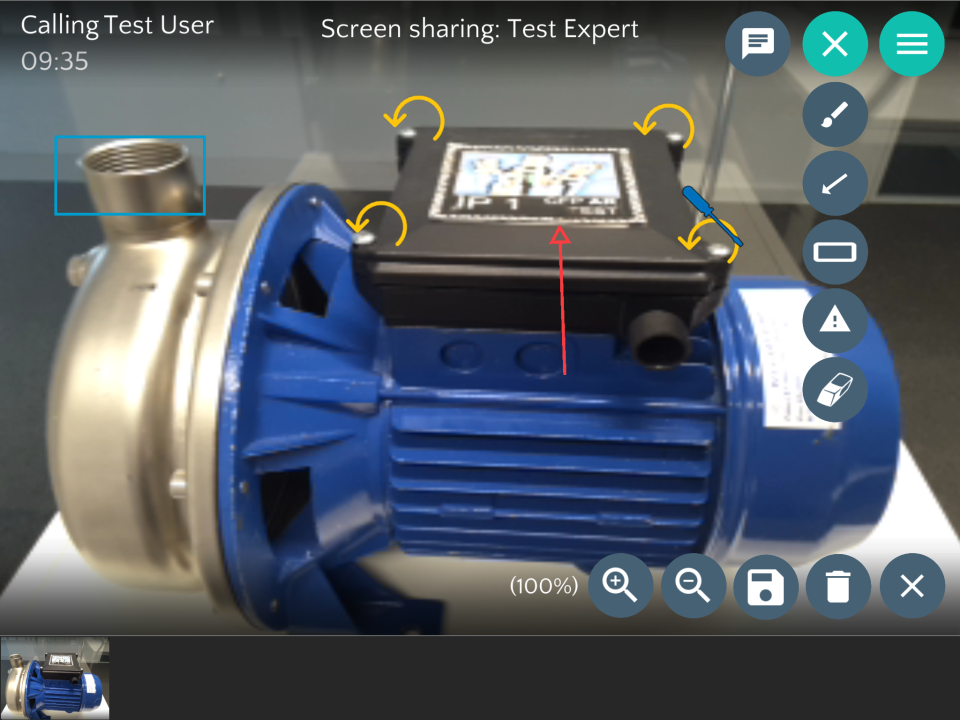This screenshot has width=960, height=720.
Task: Delete all annotations with trash icon
Action: [838, 586]
